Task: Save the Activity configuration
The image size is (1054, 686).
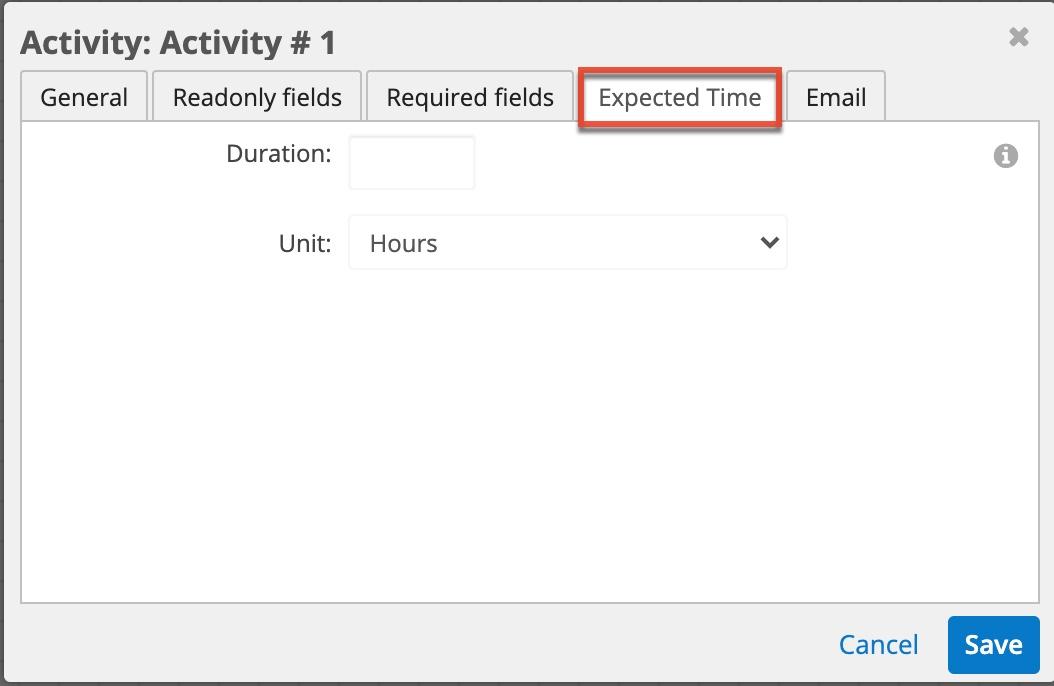Action: tap(993, 644)
